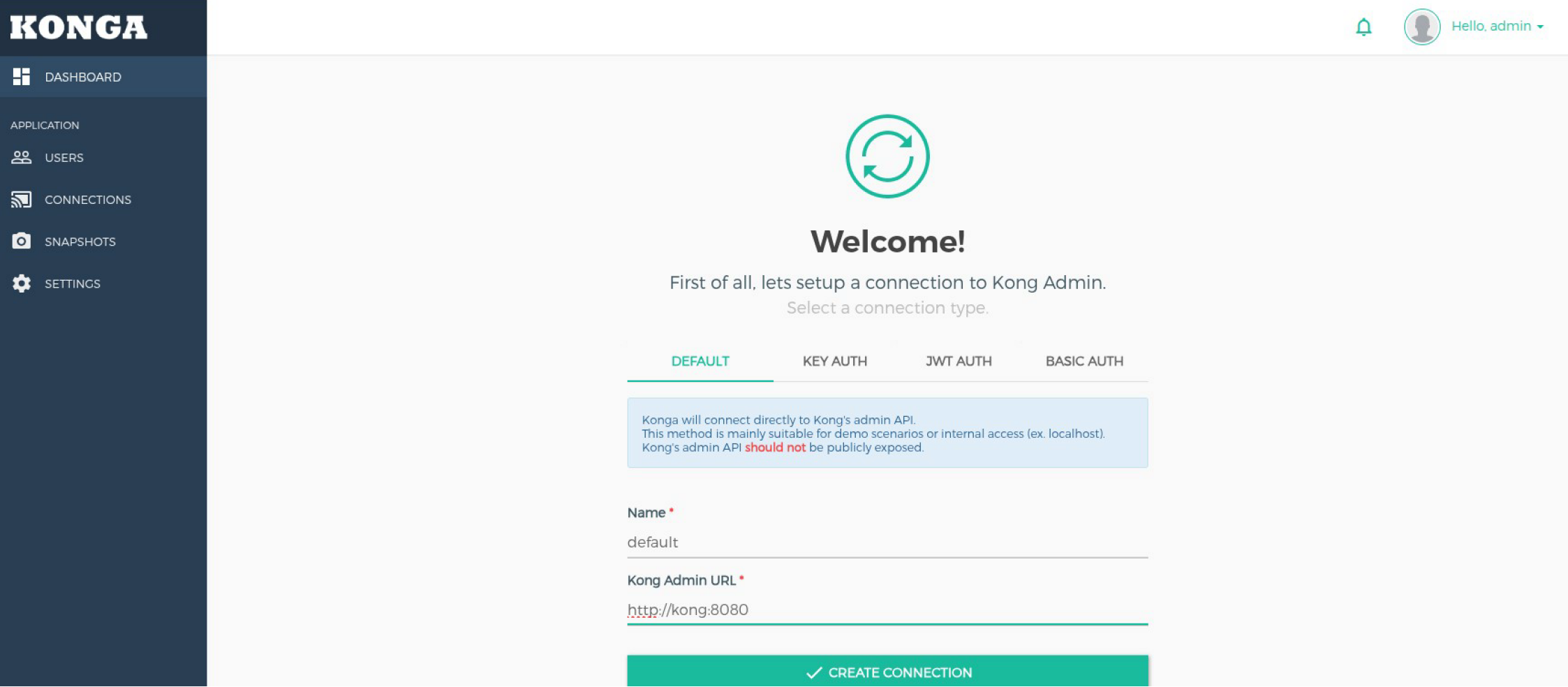Screen dimensions: 1568x687
Task: Click the admin avatar picture
Action: pos(1422,27)
